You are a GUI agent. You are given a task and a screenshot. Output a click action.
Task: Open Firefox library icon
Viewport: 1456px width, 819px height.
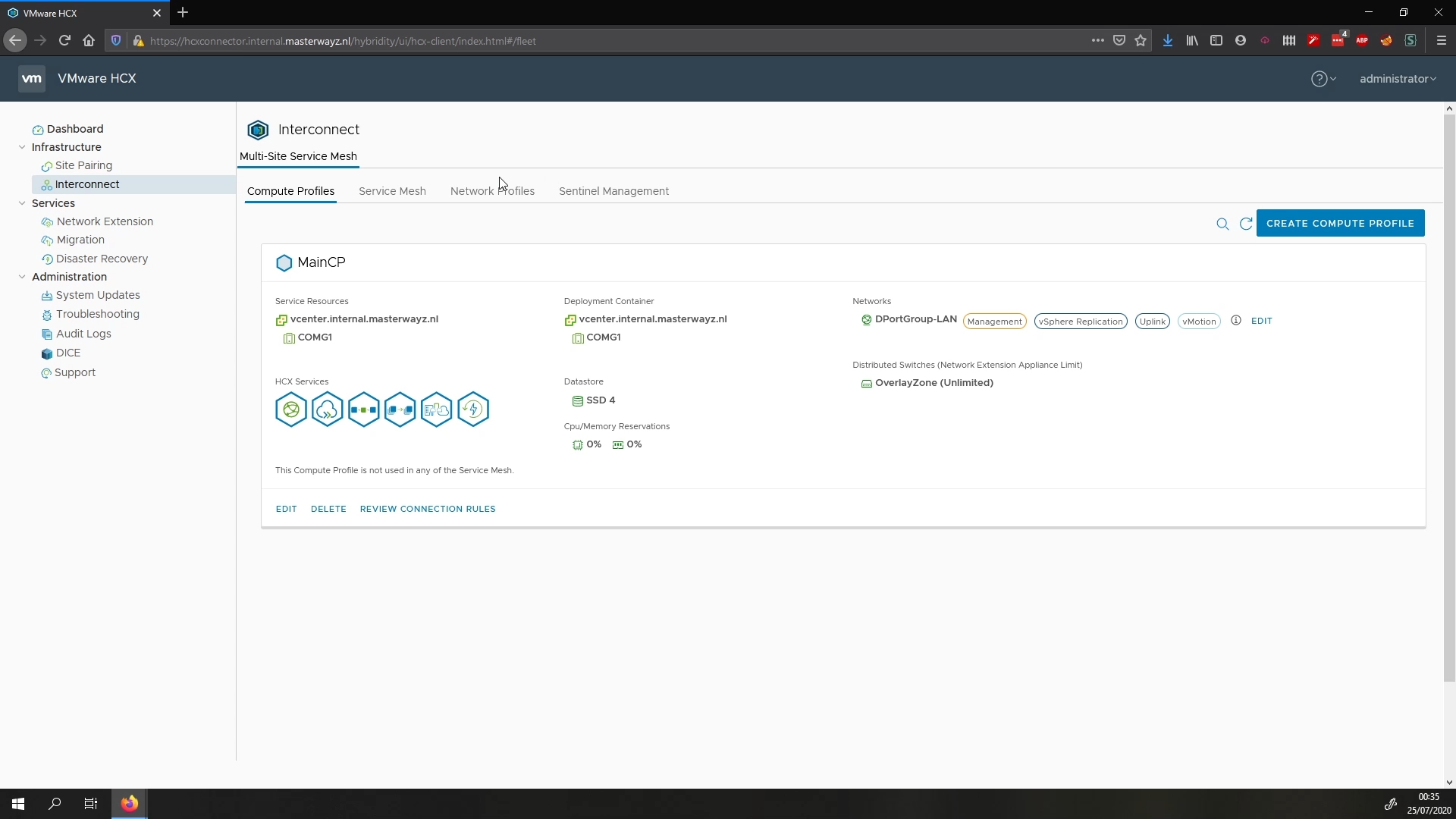click(1192, 41)
